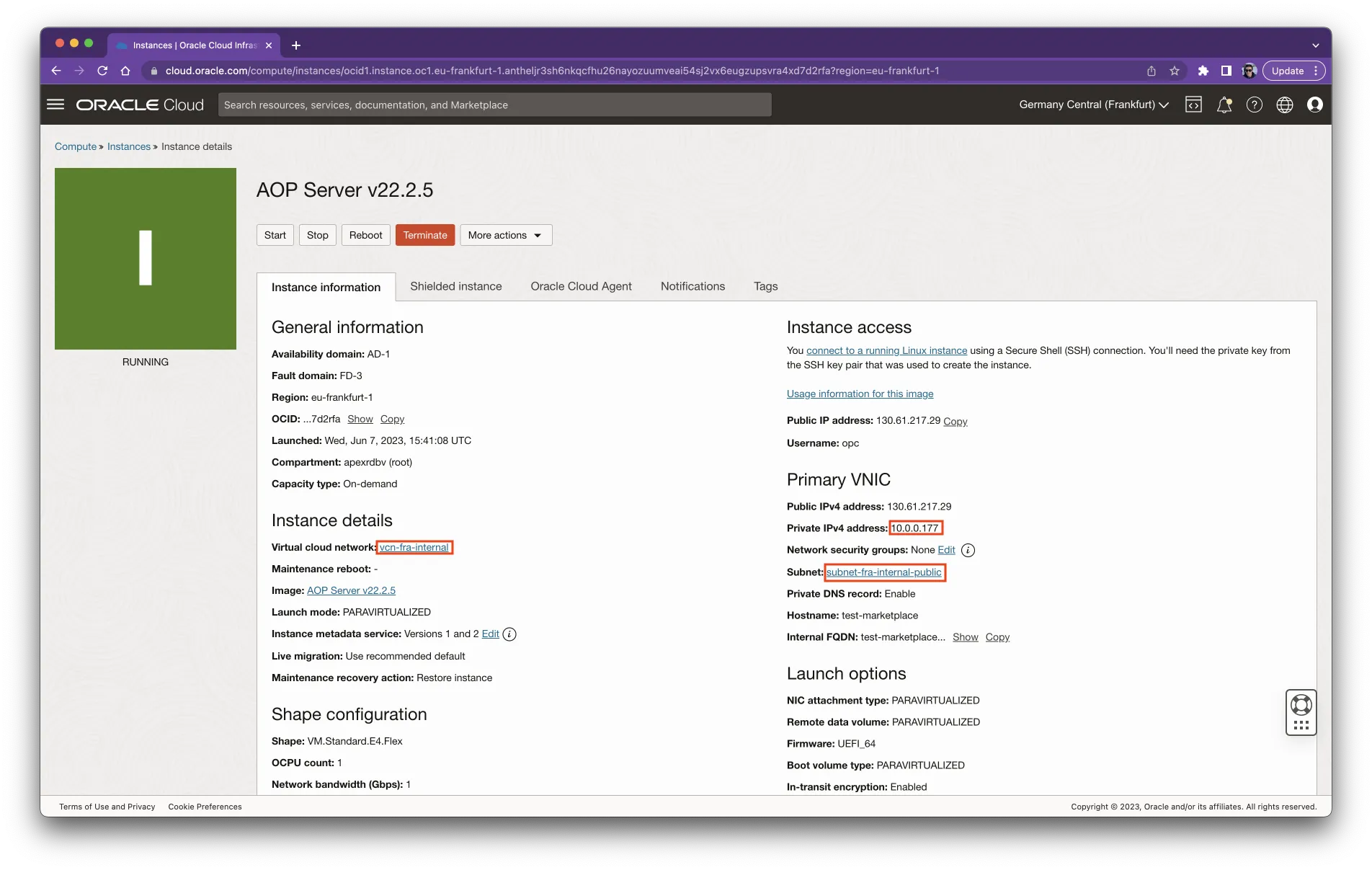Screen dimensions: 1372x870
Task: Click the red Terminate button
Action: pyautogui.click(x=425, y=235)
